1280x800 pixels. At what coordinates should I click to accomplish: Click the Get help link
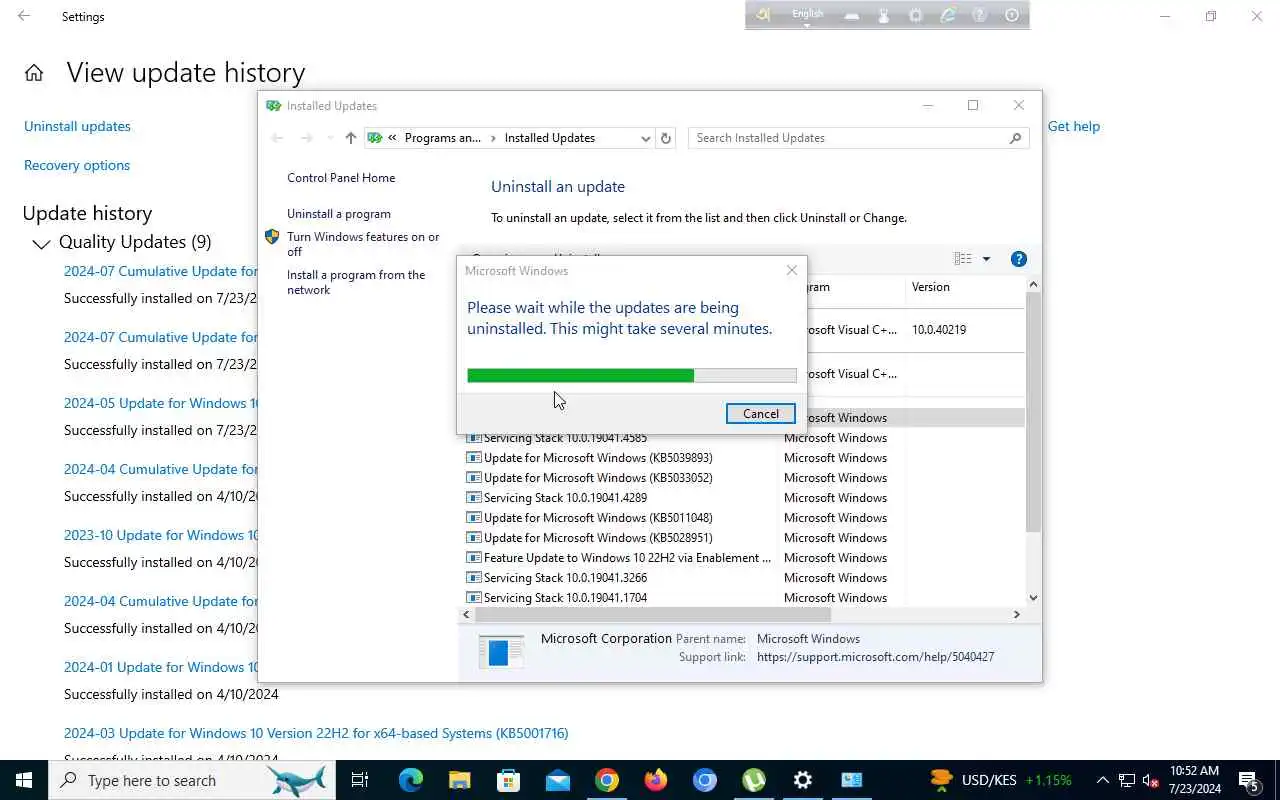pyautogui.click(x=1074, y=126)
